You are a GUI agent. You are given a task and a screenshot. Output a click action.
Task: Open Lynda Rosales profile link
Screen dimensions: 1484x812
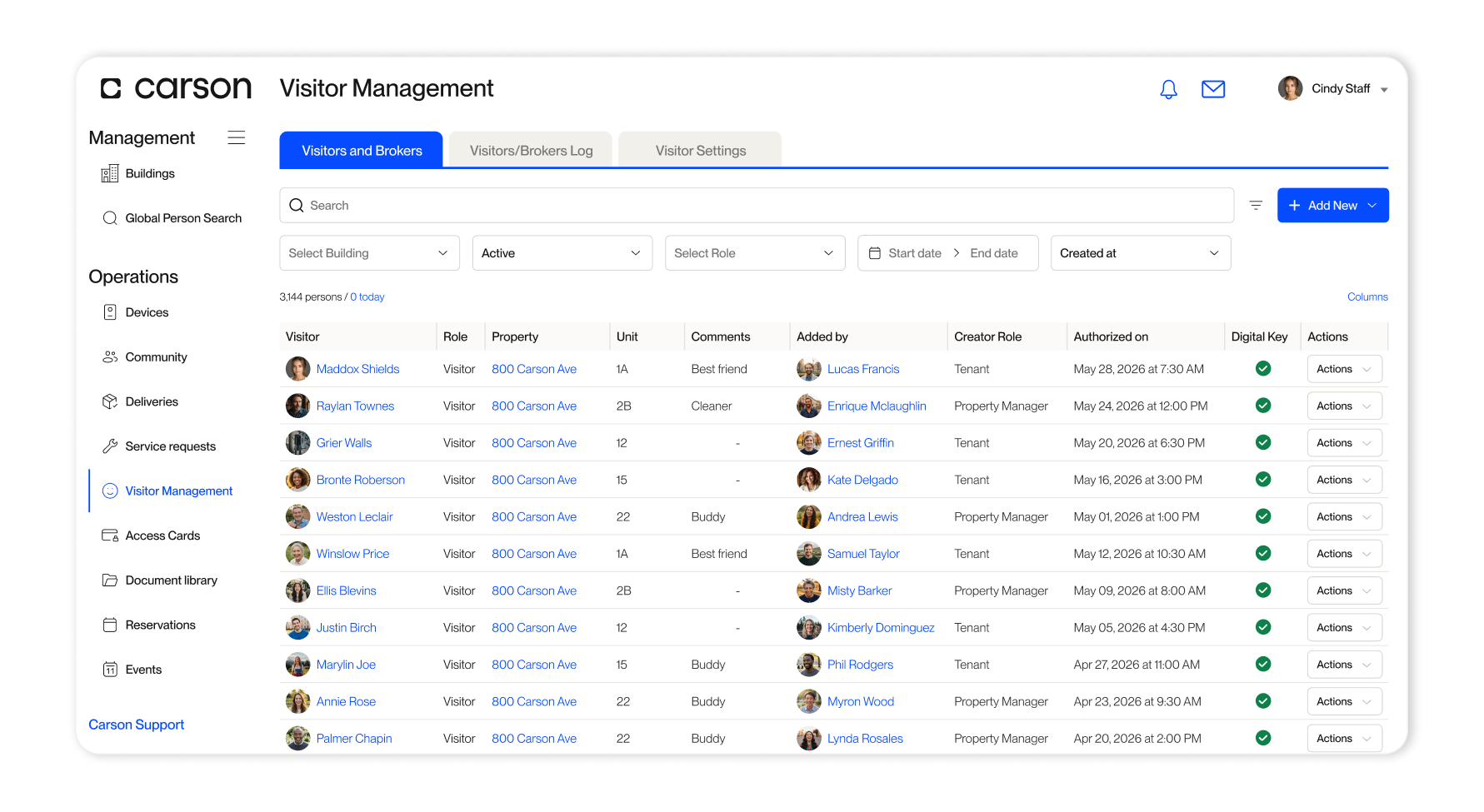tap(865, 739)
